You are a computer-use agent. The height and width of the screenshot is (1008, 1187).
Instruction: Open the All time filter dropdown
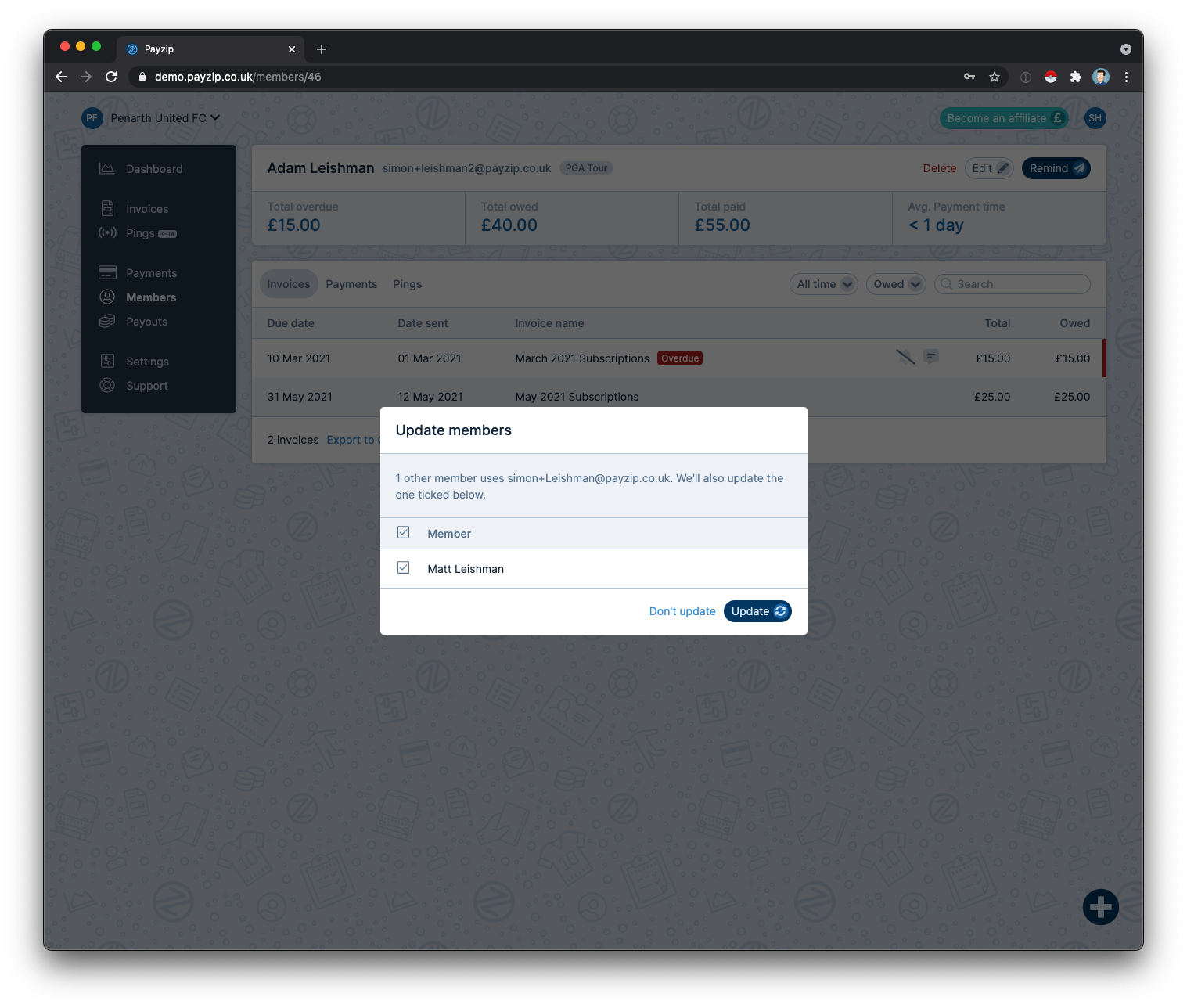click(x=824, y=284)
